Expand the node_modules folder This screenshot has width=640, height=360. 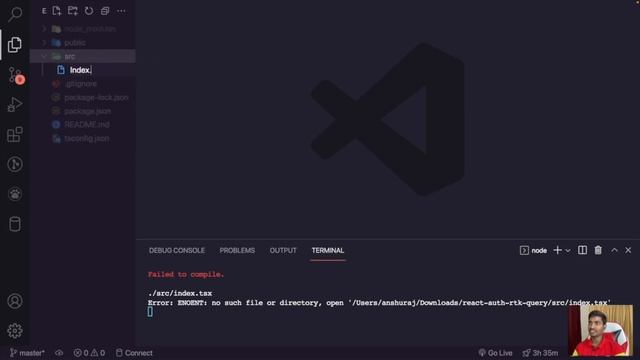click(x=82, y=29)
